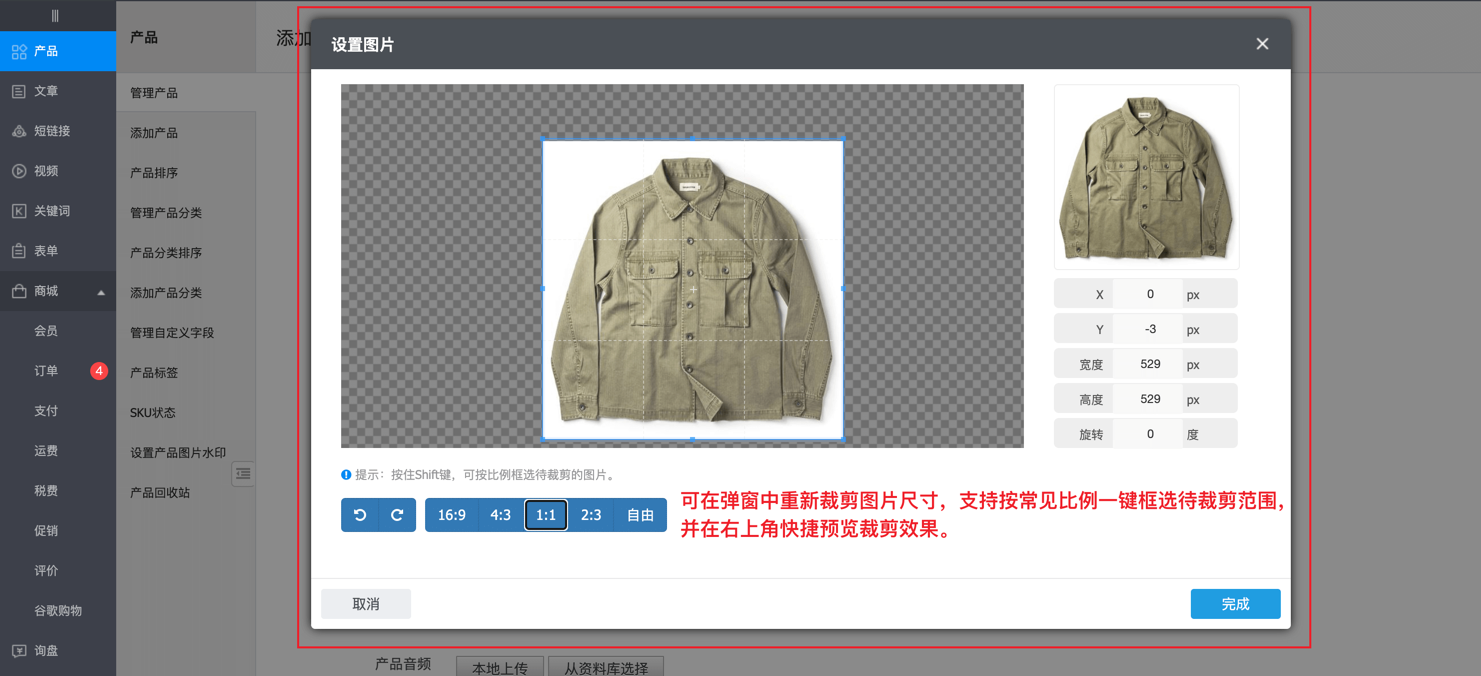The height and width of the screenshot is (676, 1481).
Task: Toggle the submenu collapse handle icon
Action: (x=243, y=474)
